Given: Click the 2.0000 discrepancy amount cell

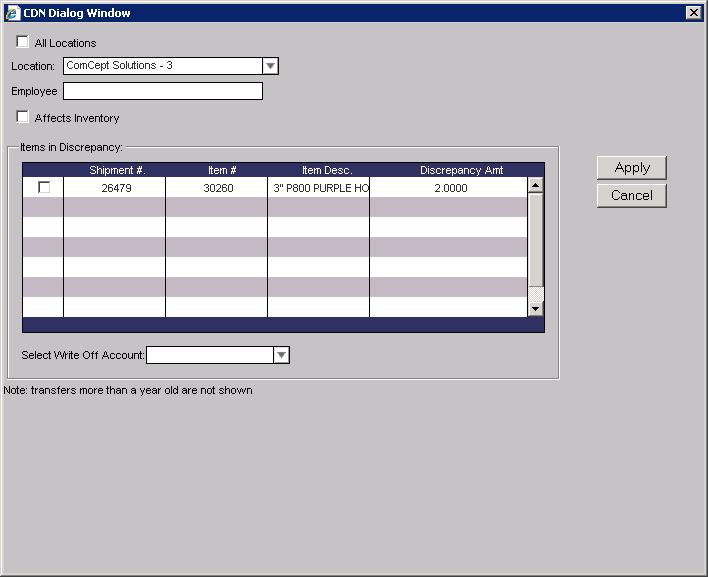Looking at the screenshot, I should tap(450, 188).
